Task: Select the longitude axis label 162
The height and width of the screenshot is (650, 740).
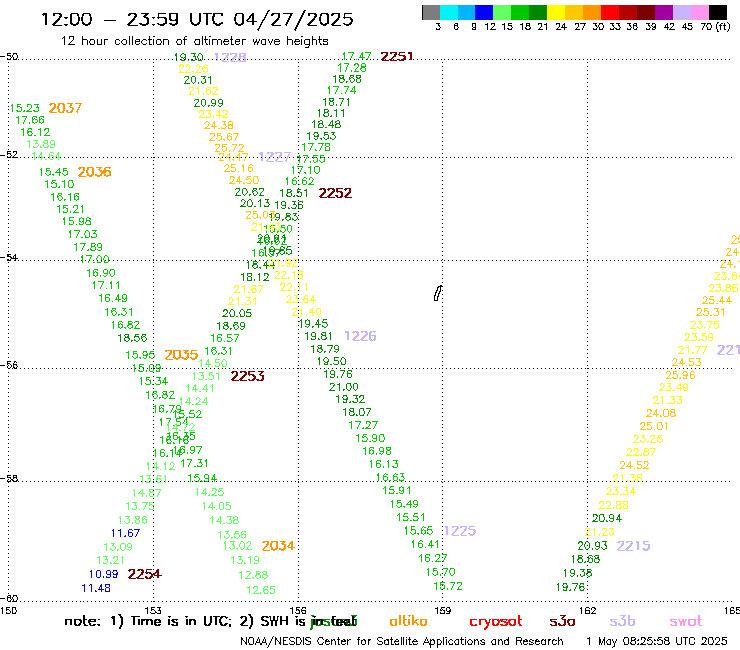Action: pos(588,611)
